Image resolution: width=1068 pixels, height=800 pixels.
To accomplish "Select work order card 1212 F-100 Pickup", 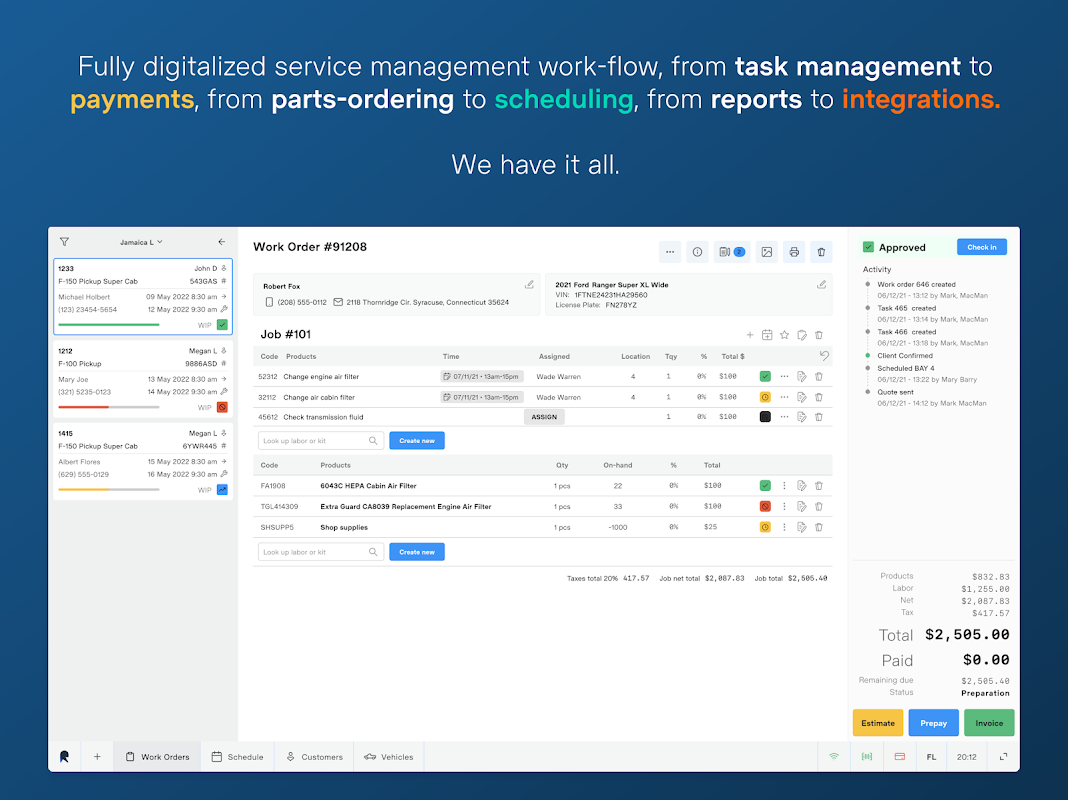I will tap(143, 379).
